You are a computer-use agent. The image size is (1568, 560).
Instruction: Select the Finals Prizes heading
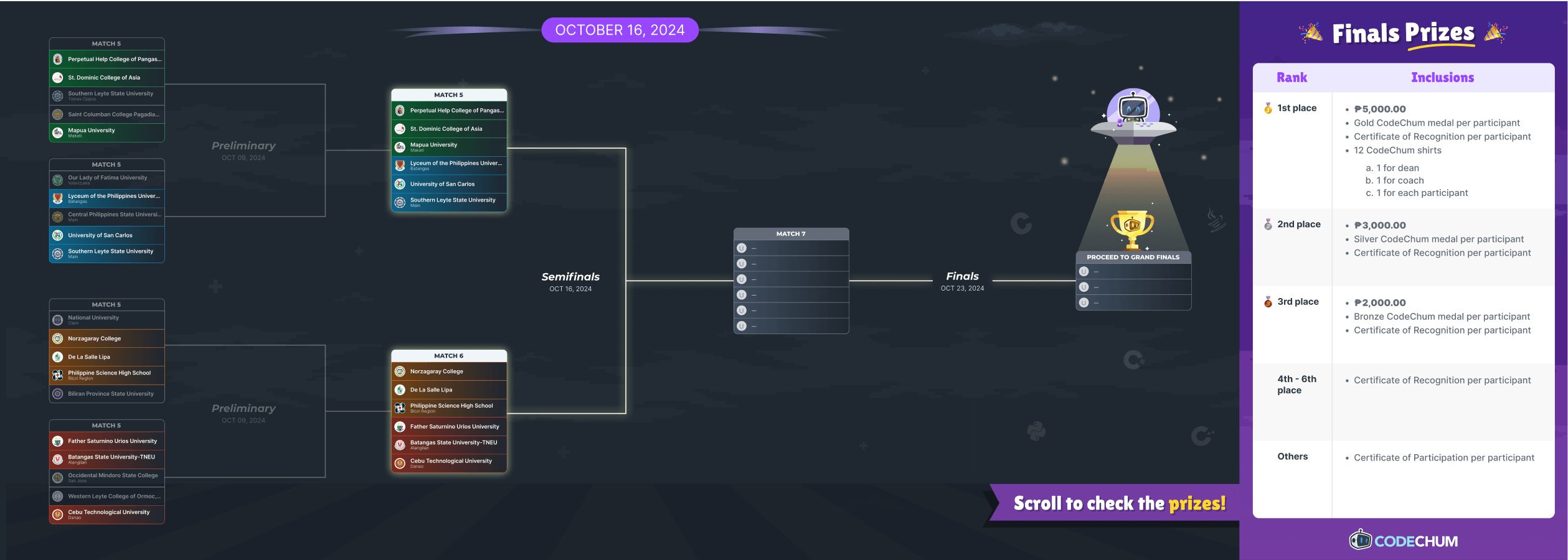1403,33
